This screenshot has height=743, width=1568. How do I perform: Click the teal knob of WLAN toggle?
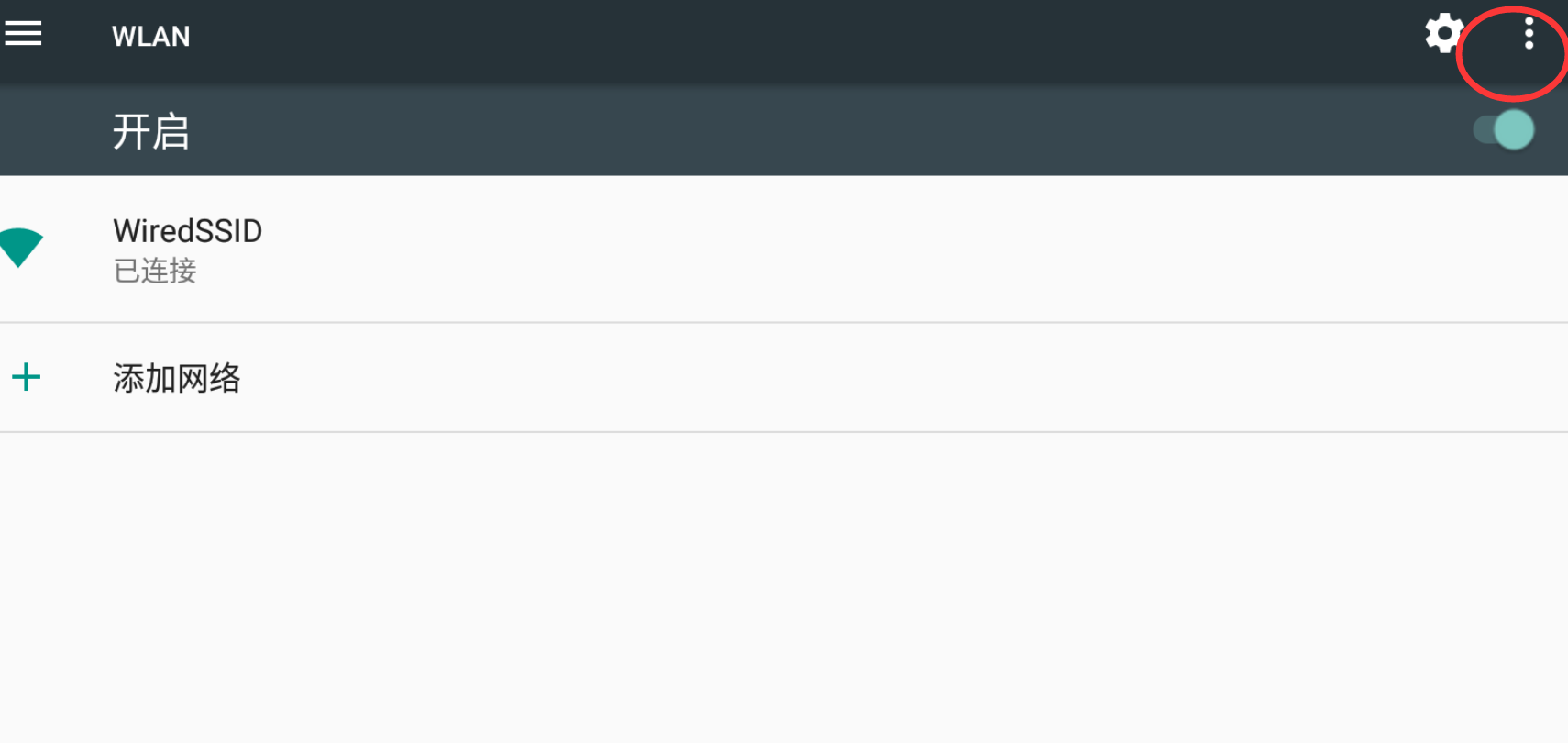click(1514, 129)
